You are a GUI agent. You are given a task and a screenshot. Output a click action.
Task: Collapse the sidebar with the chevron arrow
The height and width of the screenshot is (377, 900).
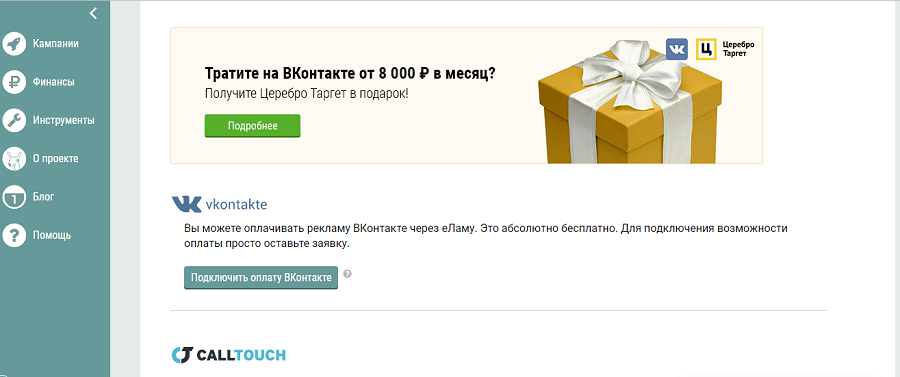[x=94, y=13]
